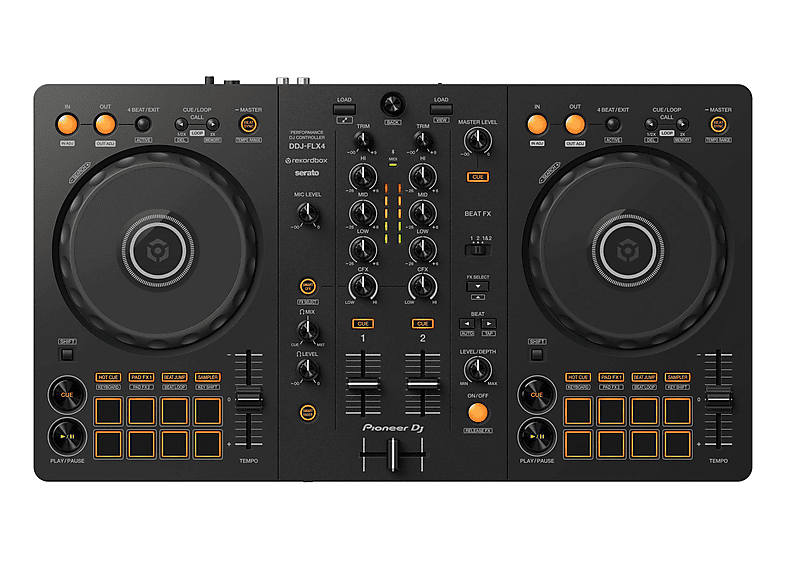
Task: Click the MIC LEVEL knob
Action: [x=308, y=214]
